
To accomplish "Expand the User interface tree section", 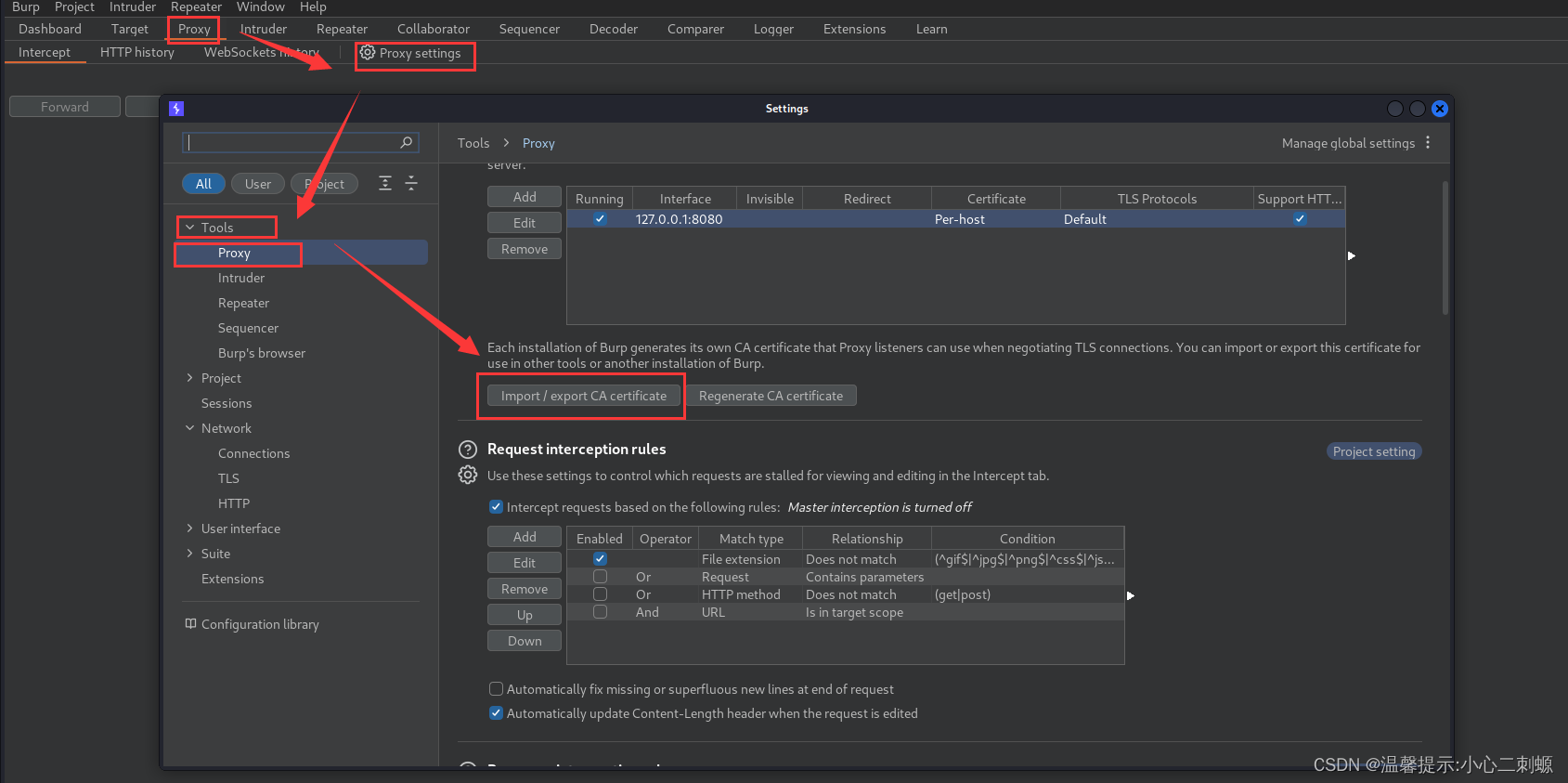I will pos(189,529).
